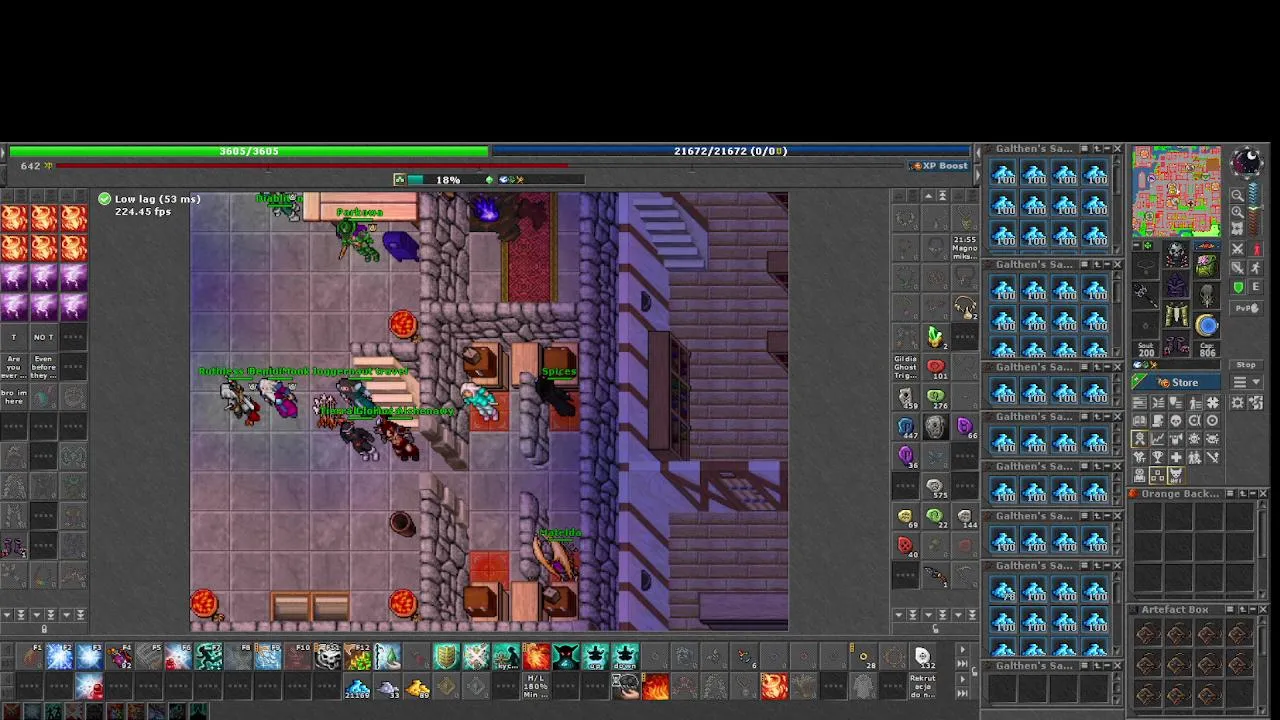
Task: Use the F11 skull hotkey
Action: coord(328,657)
